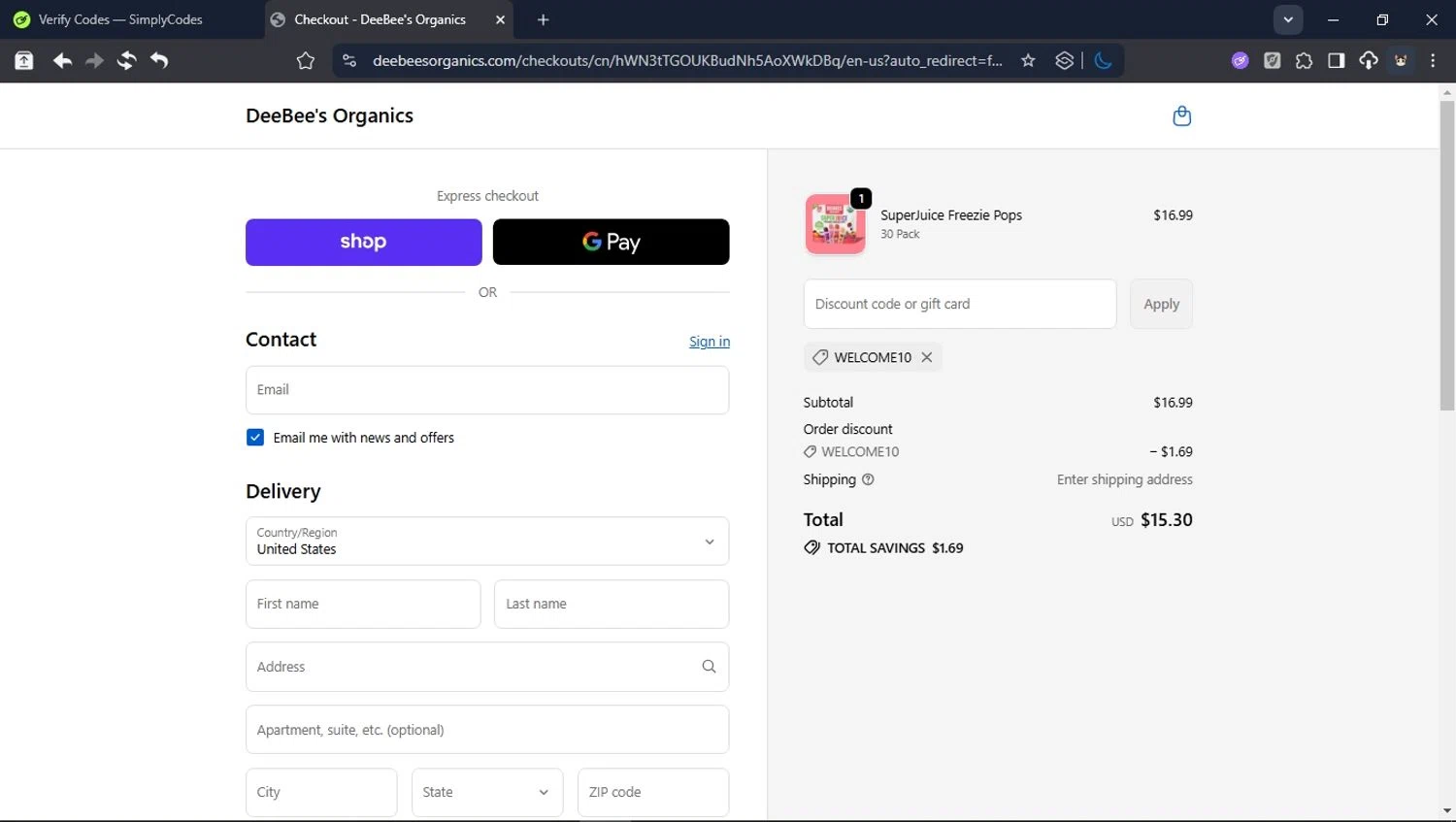The width and height of the screenshot is (1456, 822).
Task: Click the Shipping help question mark icon
Action: [x=868, y=479]
